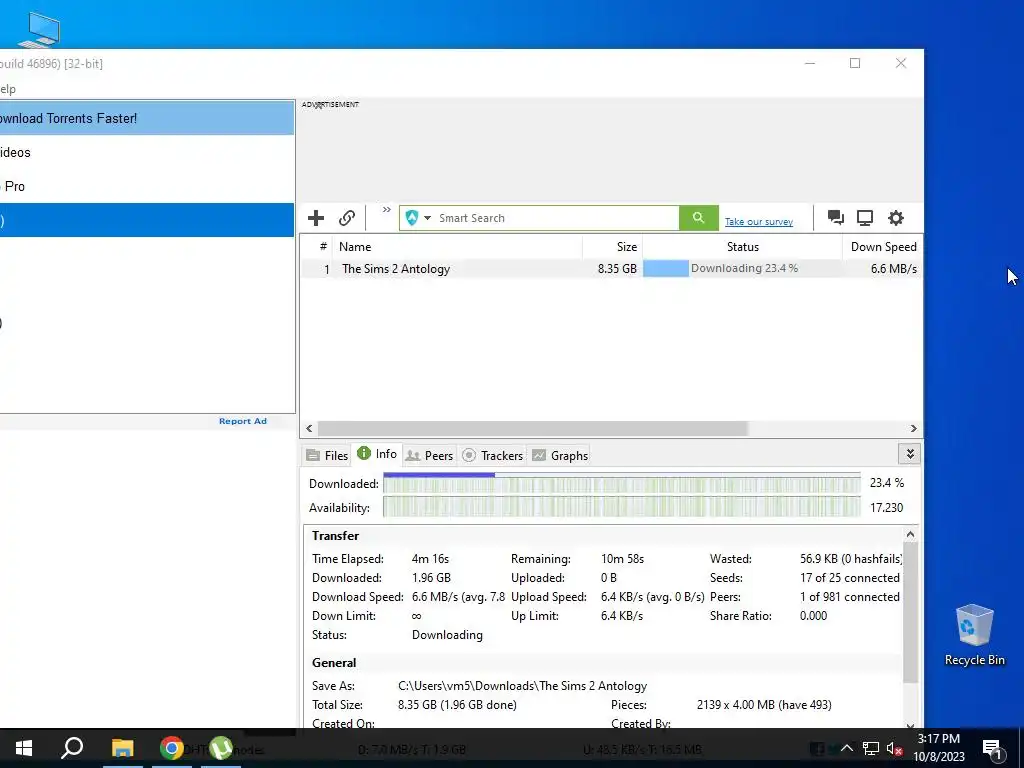The width and height of the screenshot is (1024, 768).
Task: Click the uTorrent taskbar icon
Action: (x=221, y=748)
